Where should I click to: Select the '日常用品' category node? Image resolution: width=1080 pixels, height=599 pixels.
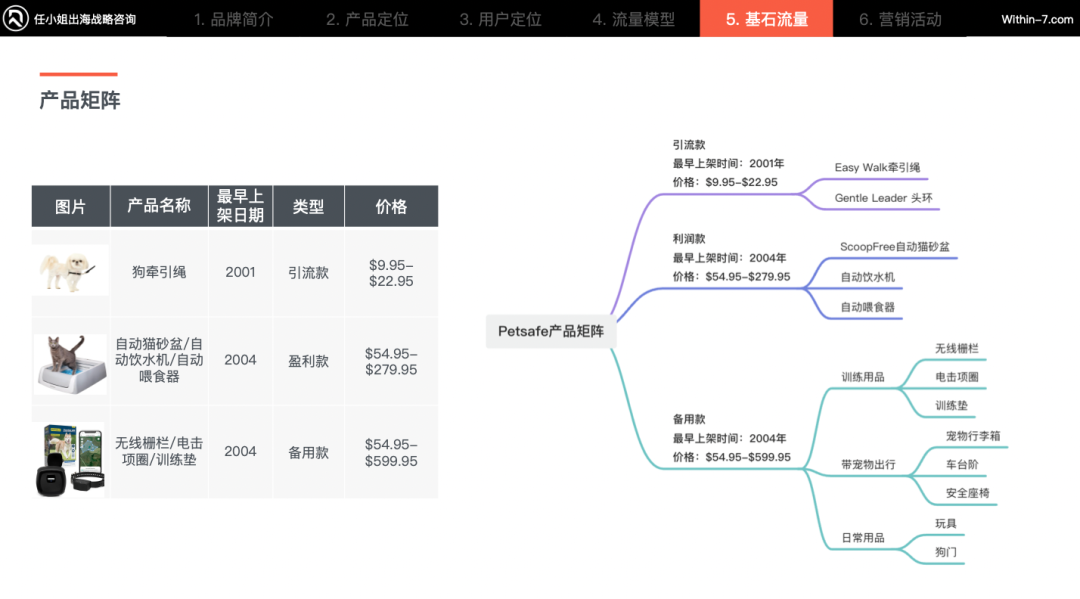click(x=862, y=538)
